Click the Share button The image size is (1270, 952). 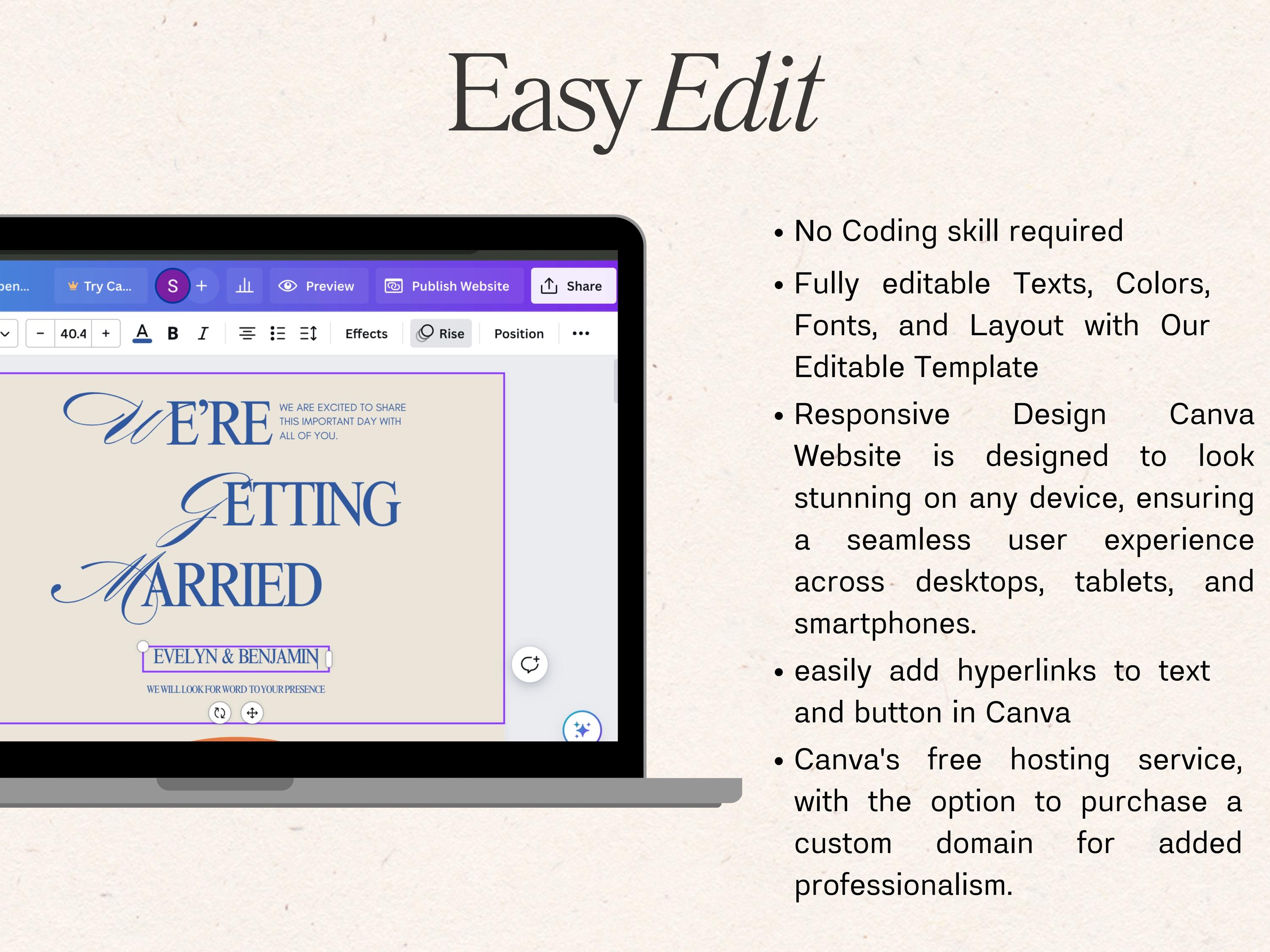pyautogui.click(x=573, y=286)
